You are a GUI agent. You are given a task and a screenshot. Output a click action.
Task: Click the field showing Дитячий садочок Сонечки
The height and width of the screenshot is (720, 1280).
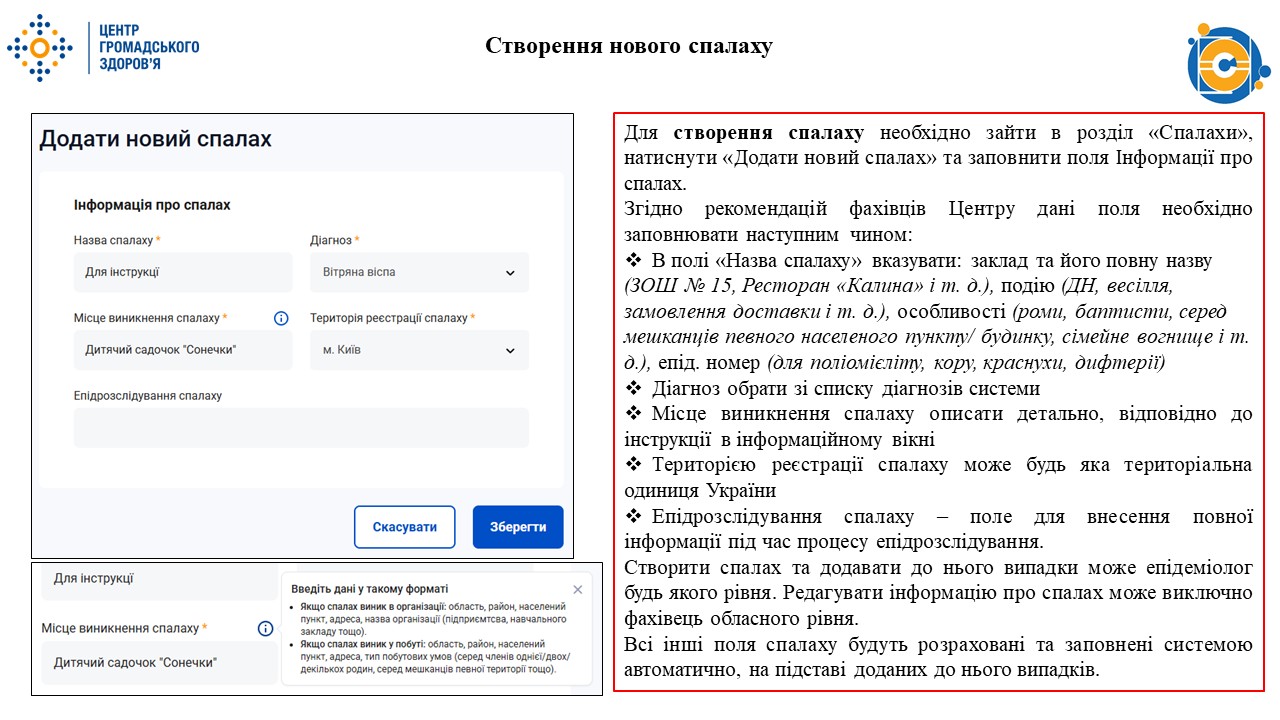click(x=183, y=350)
